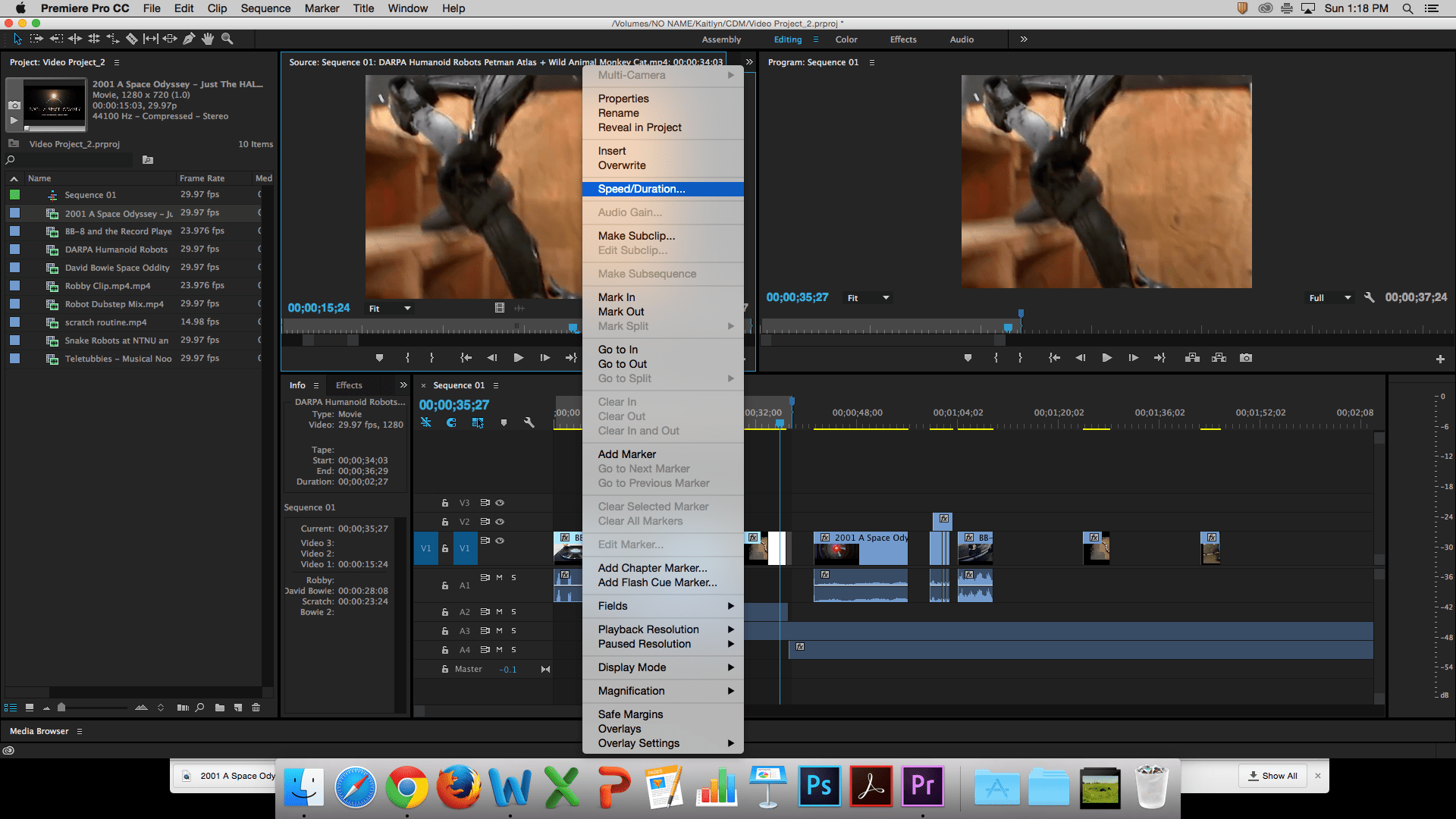Open the Program monitor Full resolution dropdown
This screenshot has height=819, width=1456.
[x=1329, y=298]
